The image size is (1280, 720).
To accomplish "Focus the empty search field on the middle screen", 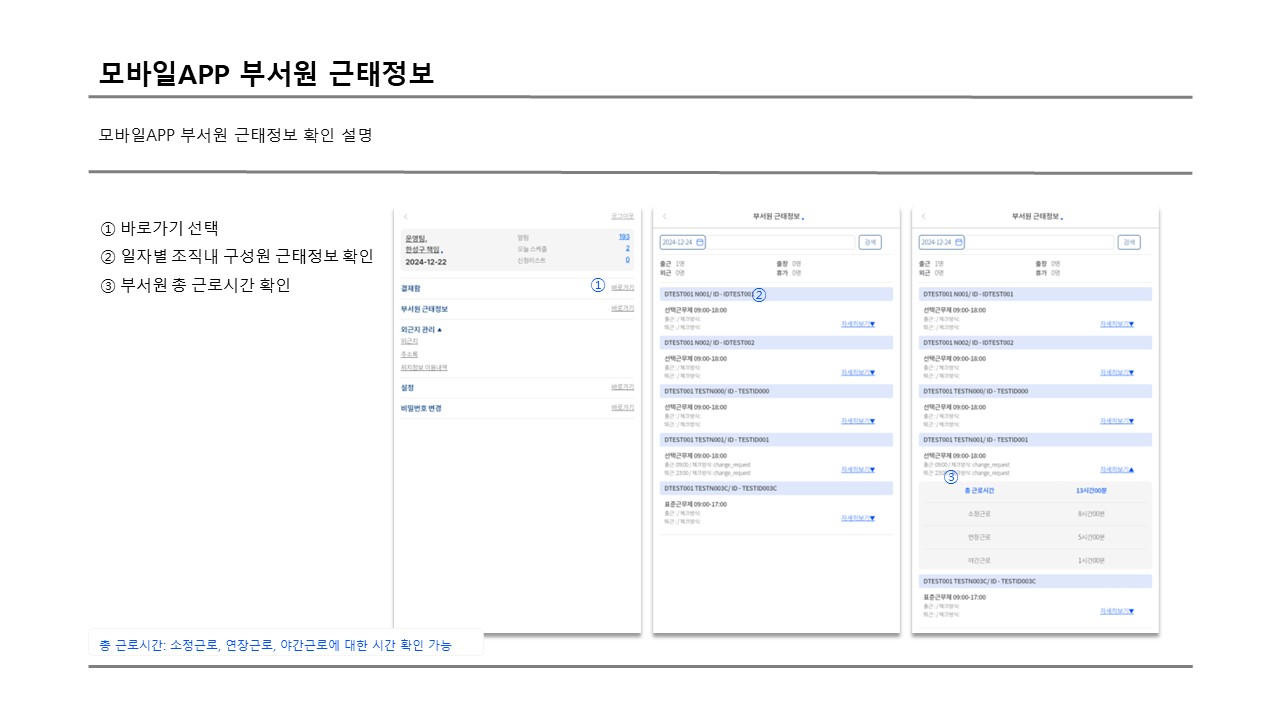I will (782, 242).
